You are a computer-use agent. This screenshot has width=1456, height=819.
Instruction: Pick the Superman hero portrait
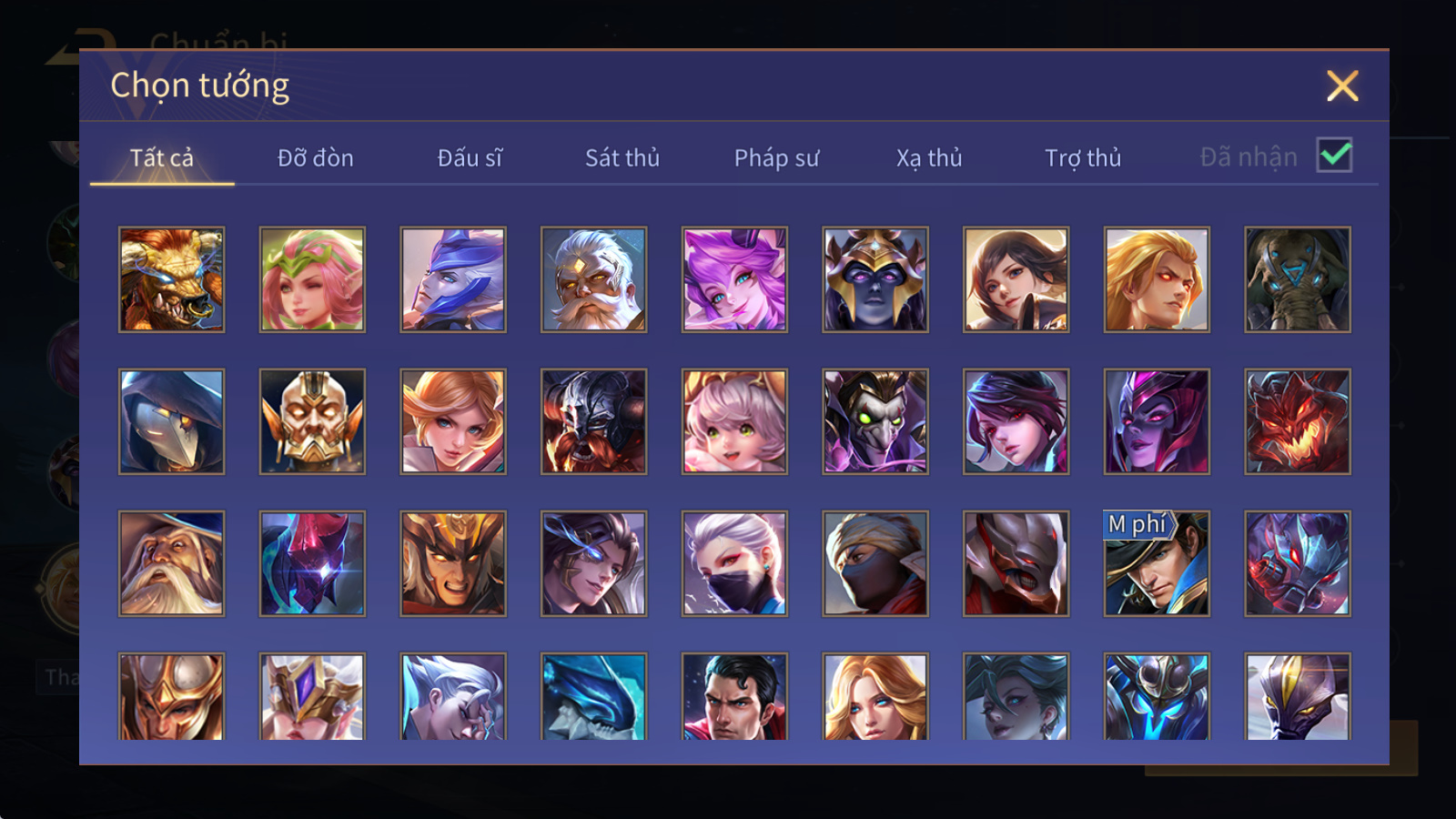pyautogui.click(x=734, y=696)
